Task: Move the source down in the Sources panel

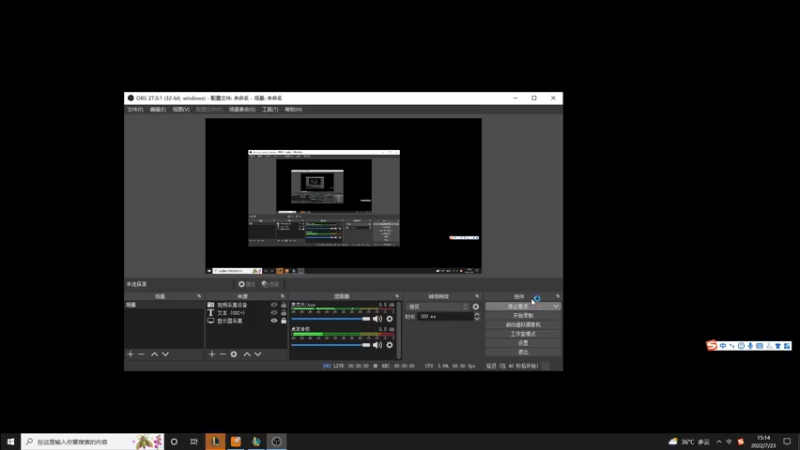Action: click(x=258, y=354)
